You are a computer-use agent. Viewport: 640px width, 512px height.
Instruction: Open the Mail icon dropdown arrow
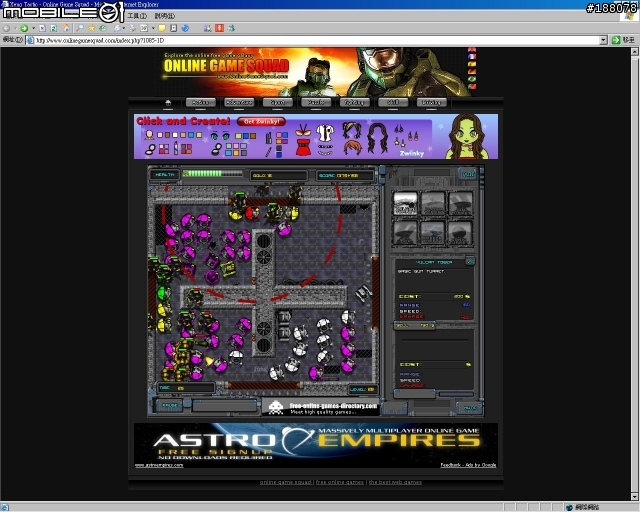point(124,28)
